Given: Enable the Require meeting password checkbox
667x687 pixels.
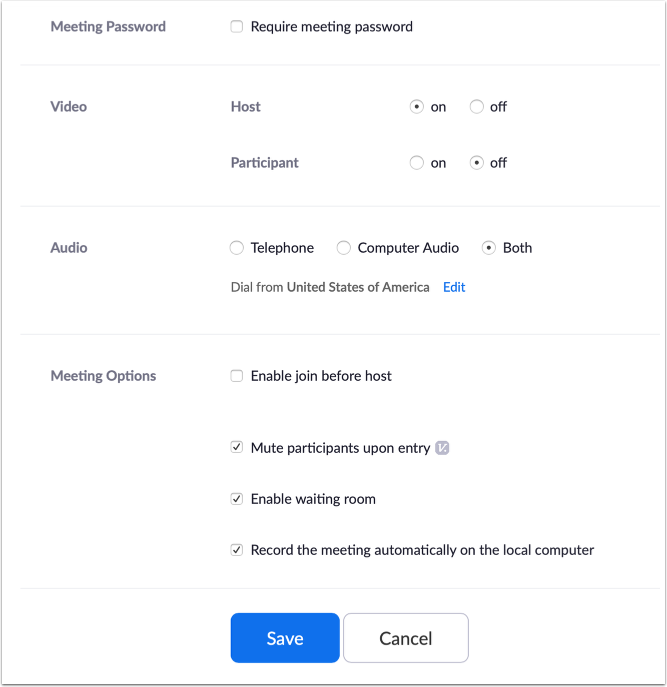Looking at the screenshot, I should pyautogui.click(x=237, y=27).
